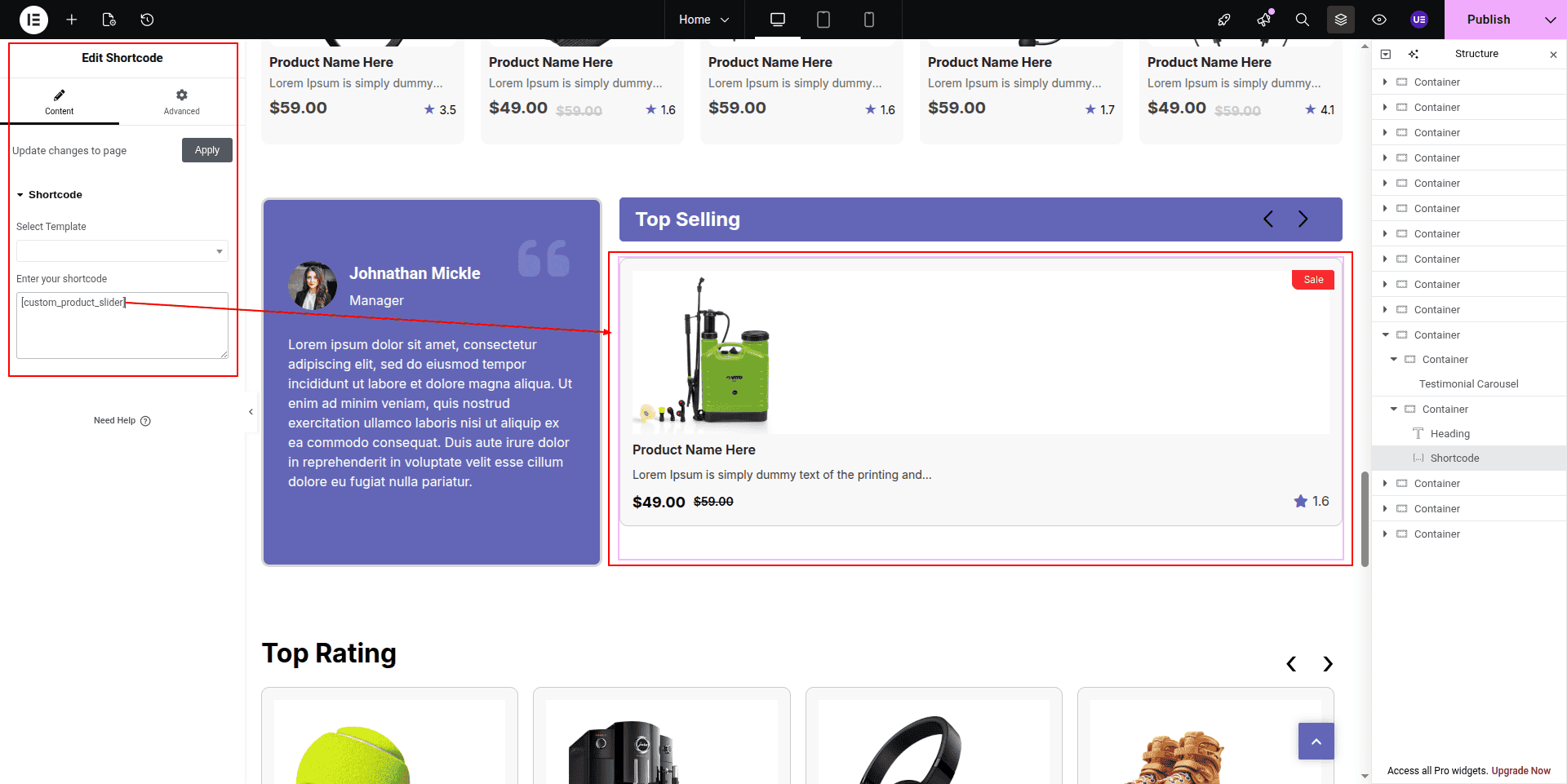Open Add Element plus icon
Image resolution: width=1567 pixels, height=784 pixels.
(x=72, y=20)
